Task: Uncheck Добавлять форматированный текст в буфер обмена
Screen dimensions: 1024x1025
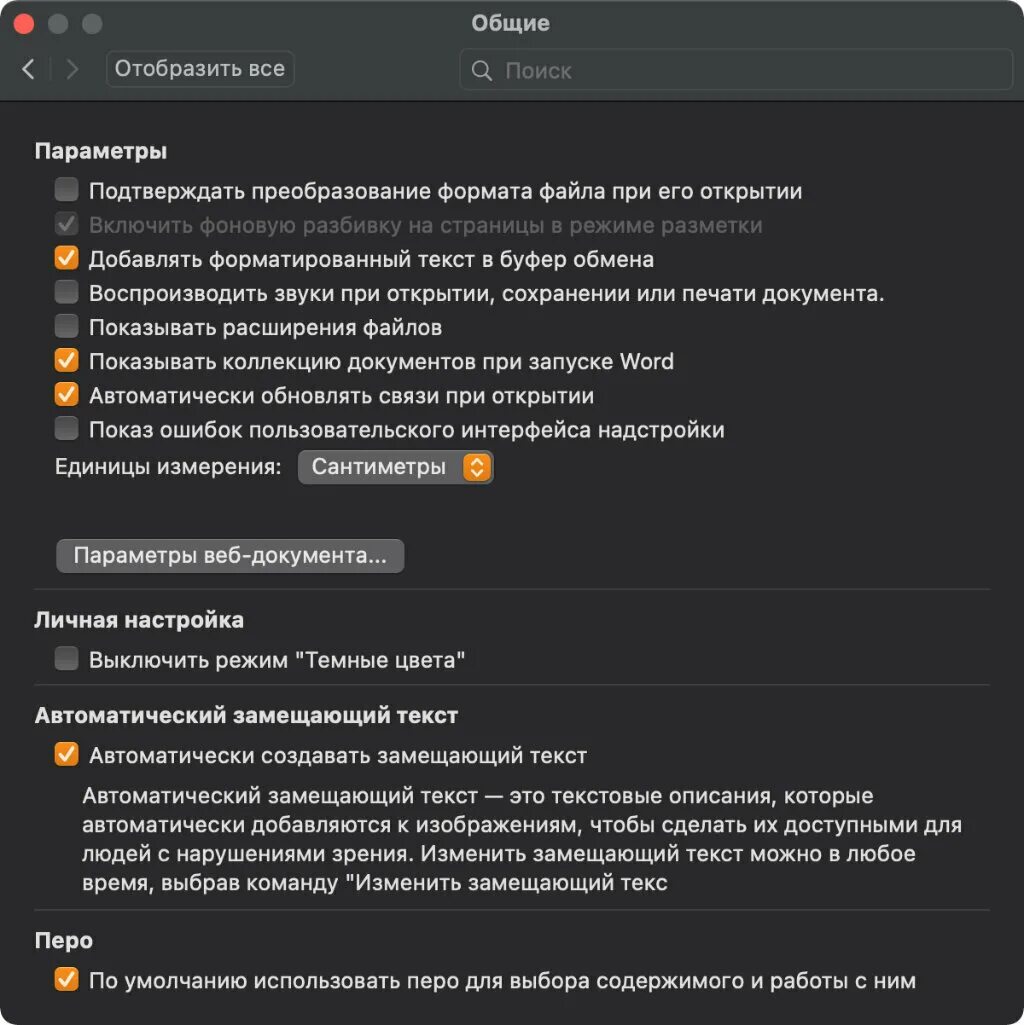Action: (67, 258)
